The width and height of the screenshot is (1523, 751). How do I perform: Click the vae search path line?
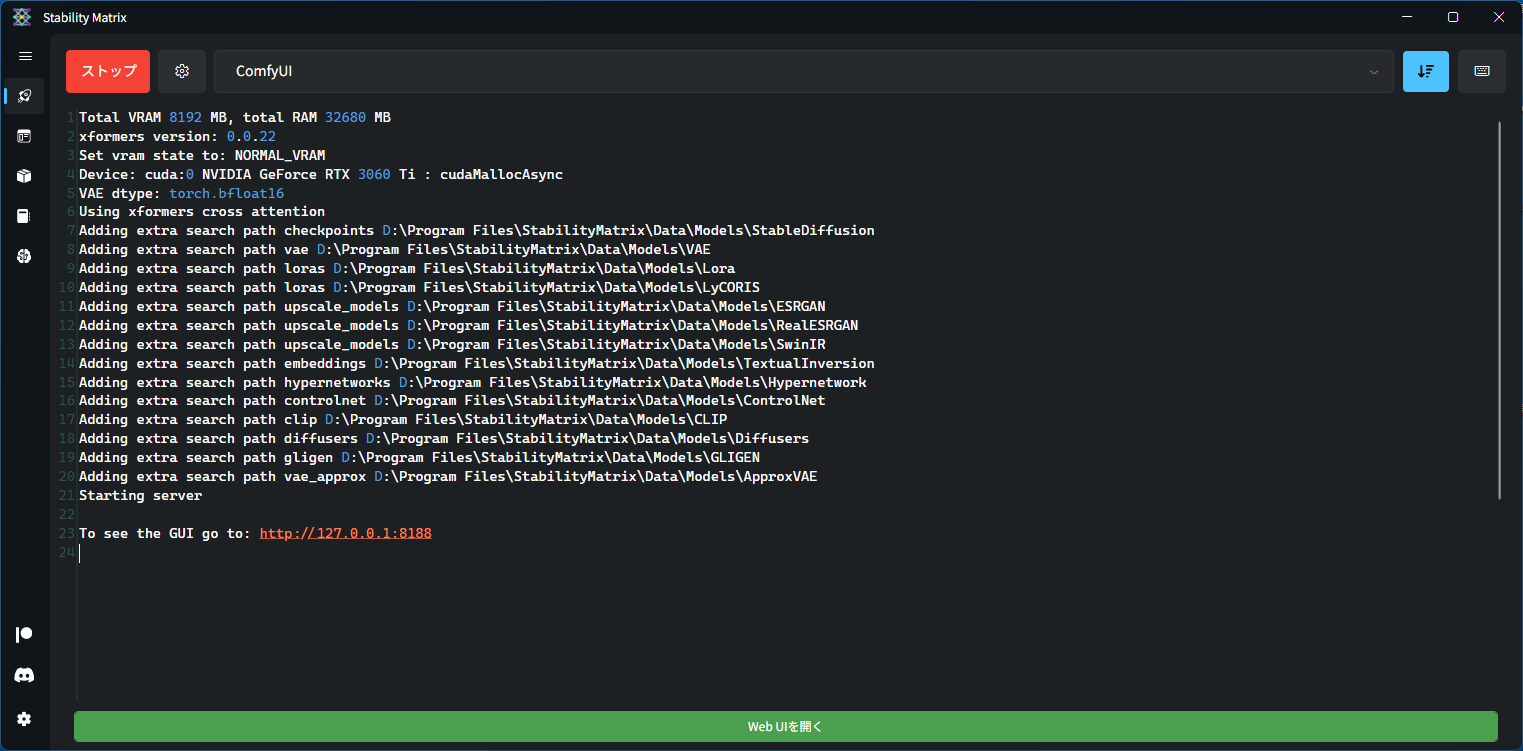(395, 249)
